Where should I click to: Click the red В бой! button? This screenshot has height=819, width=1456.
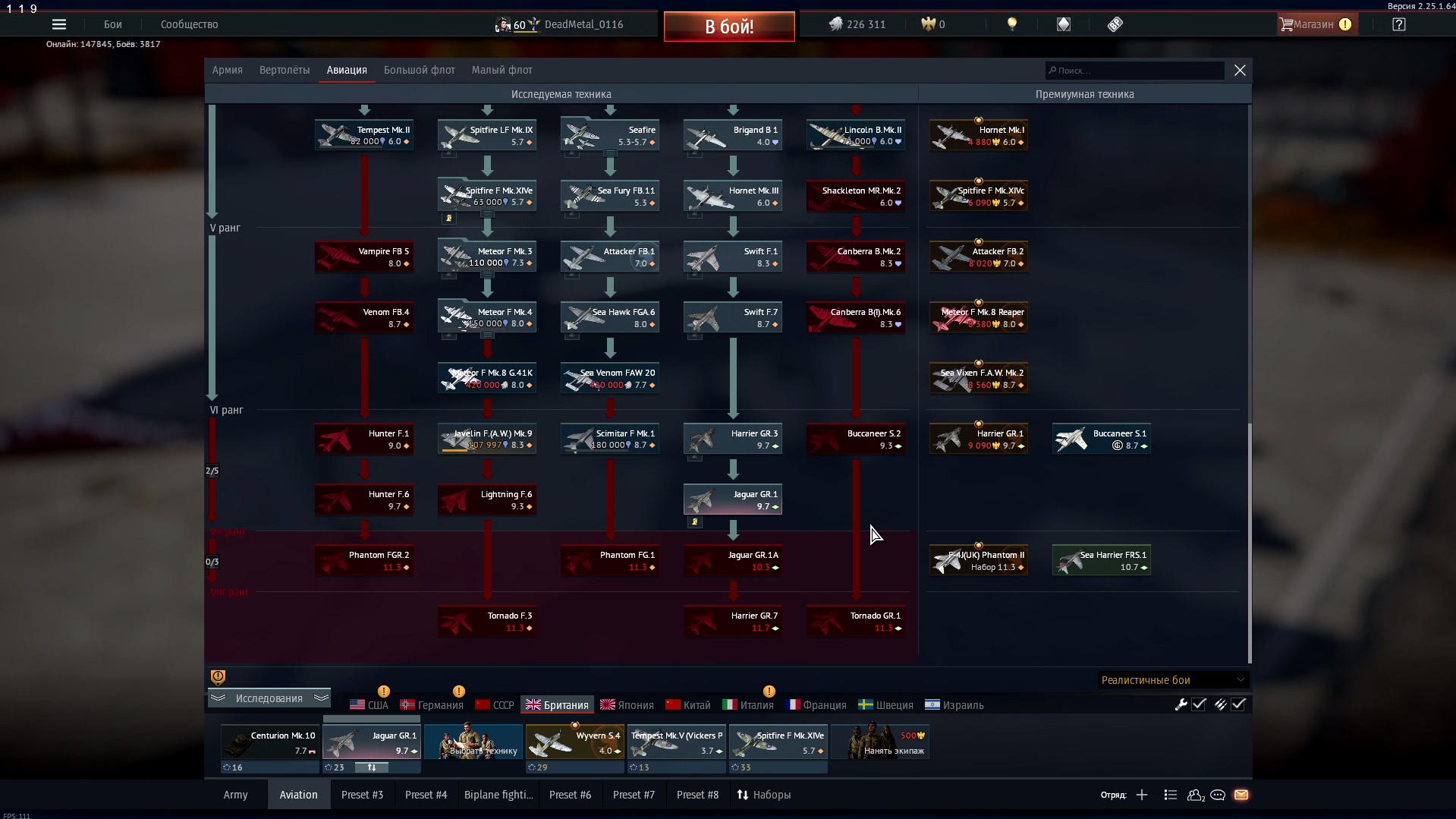click(x=729, y=27)
